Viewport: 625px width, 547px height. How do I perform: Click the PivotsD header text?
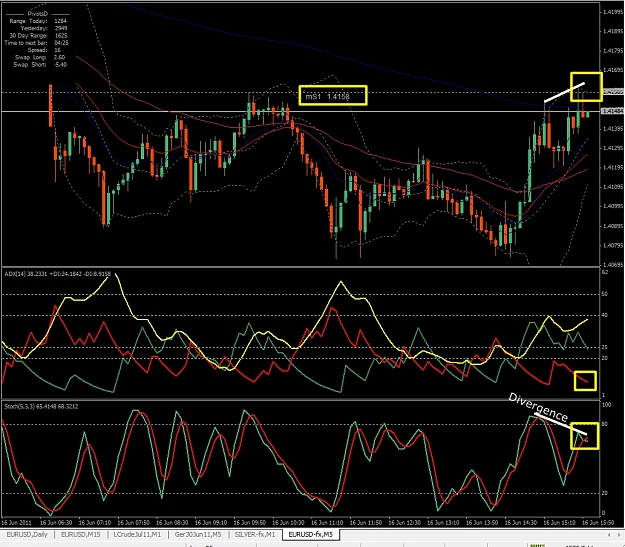[x=37, y=14]
